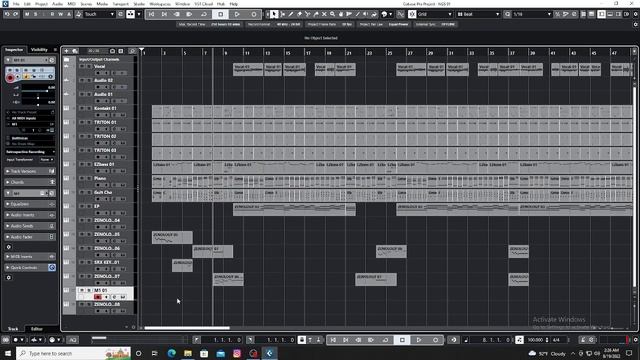This screenshot has height=360, width=640.
Task: Expand the Equalizers inspector section
Action: 30,204
